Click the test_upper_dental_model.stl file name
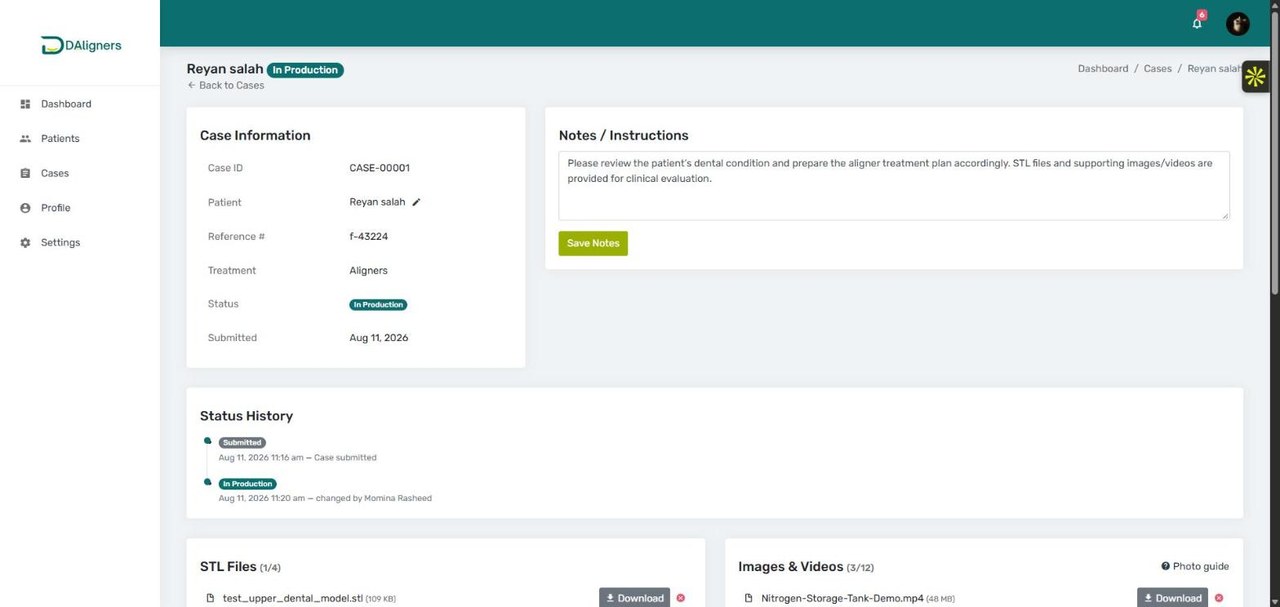Screen dimensions: 1280x607 pyautogui.click(x=292, y=598)
